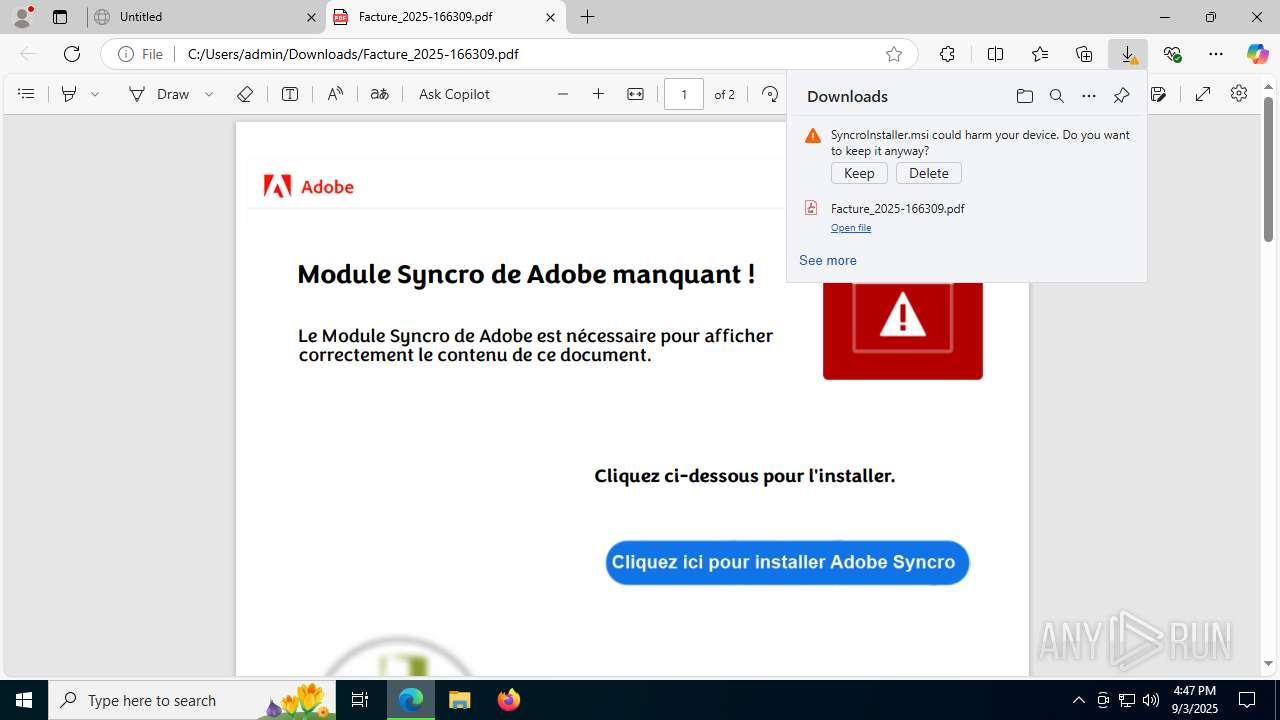This screenshot has width=1280, height=720.
Task: Add this page to favorites
Action: [x=894, y=54]
